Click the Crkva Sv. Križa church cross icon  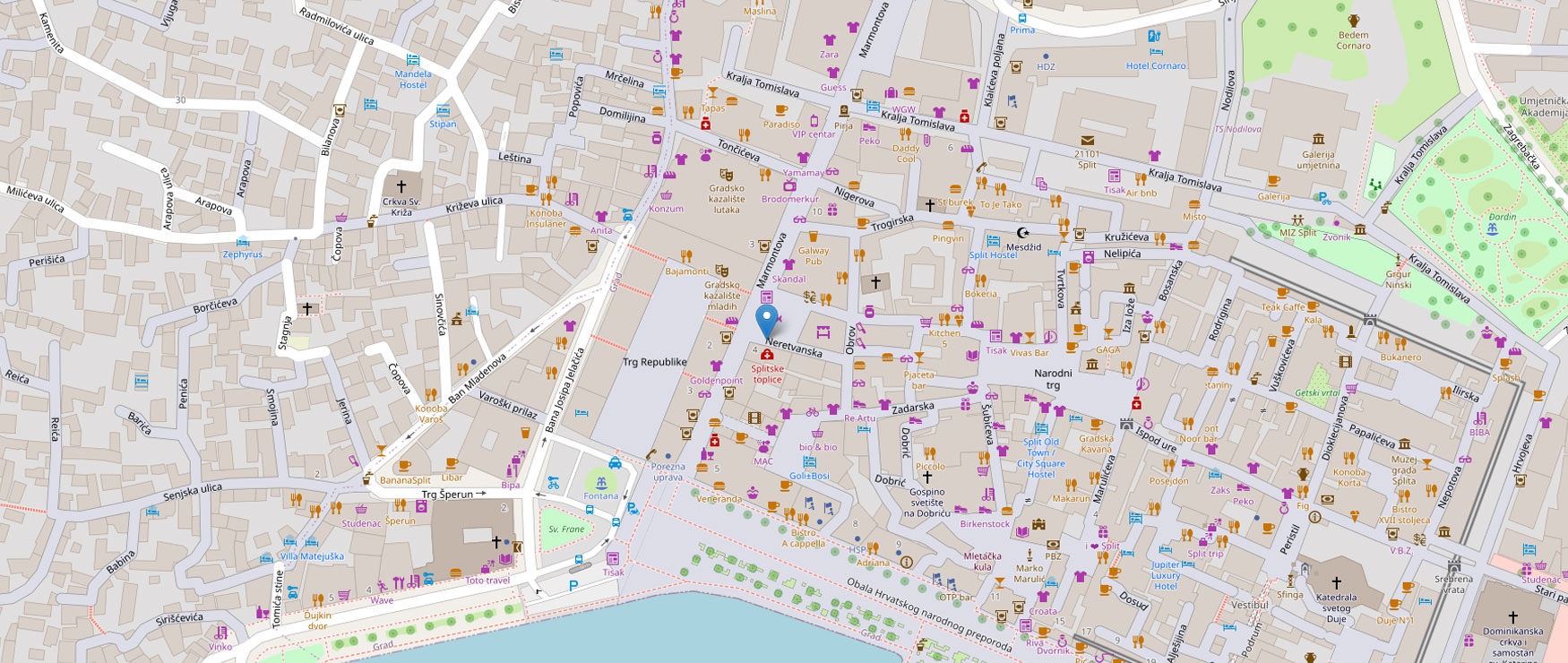point(401,186)
